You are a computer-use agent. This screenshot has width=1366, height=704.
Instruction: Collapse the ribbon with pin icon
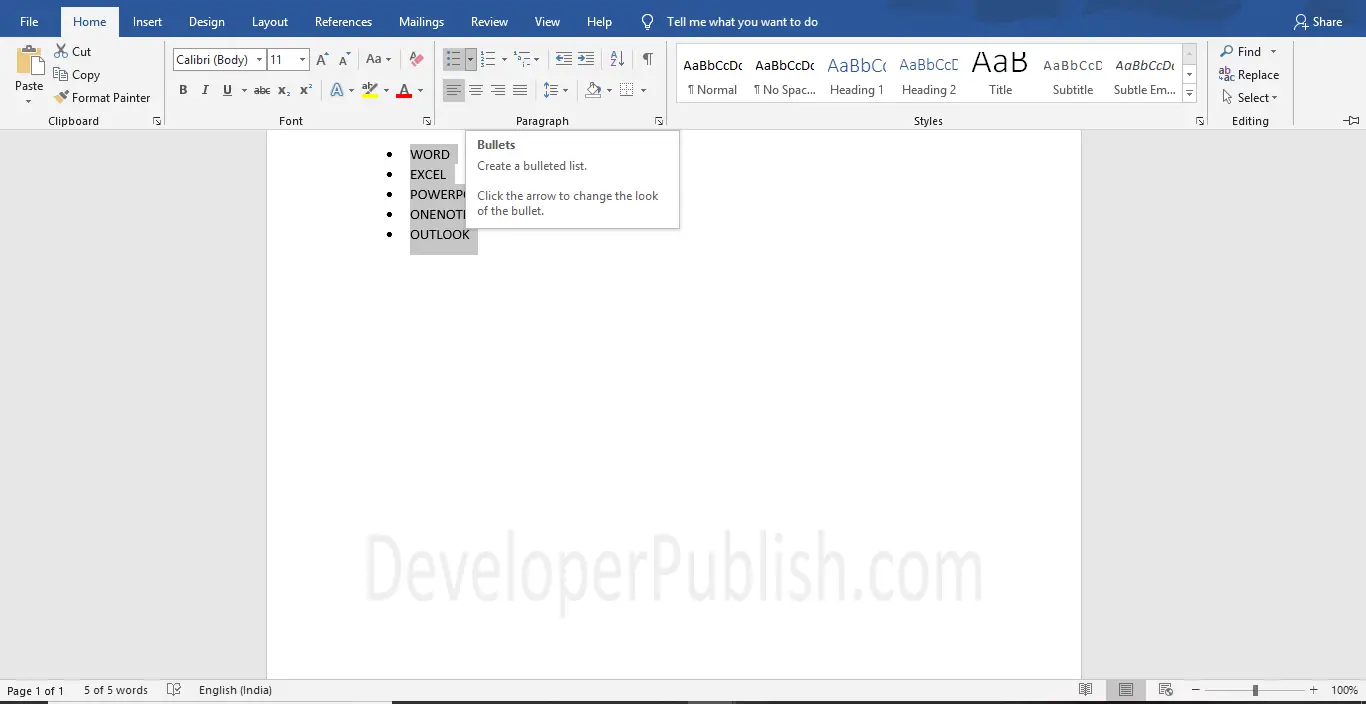click(1351, 121)
